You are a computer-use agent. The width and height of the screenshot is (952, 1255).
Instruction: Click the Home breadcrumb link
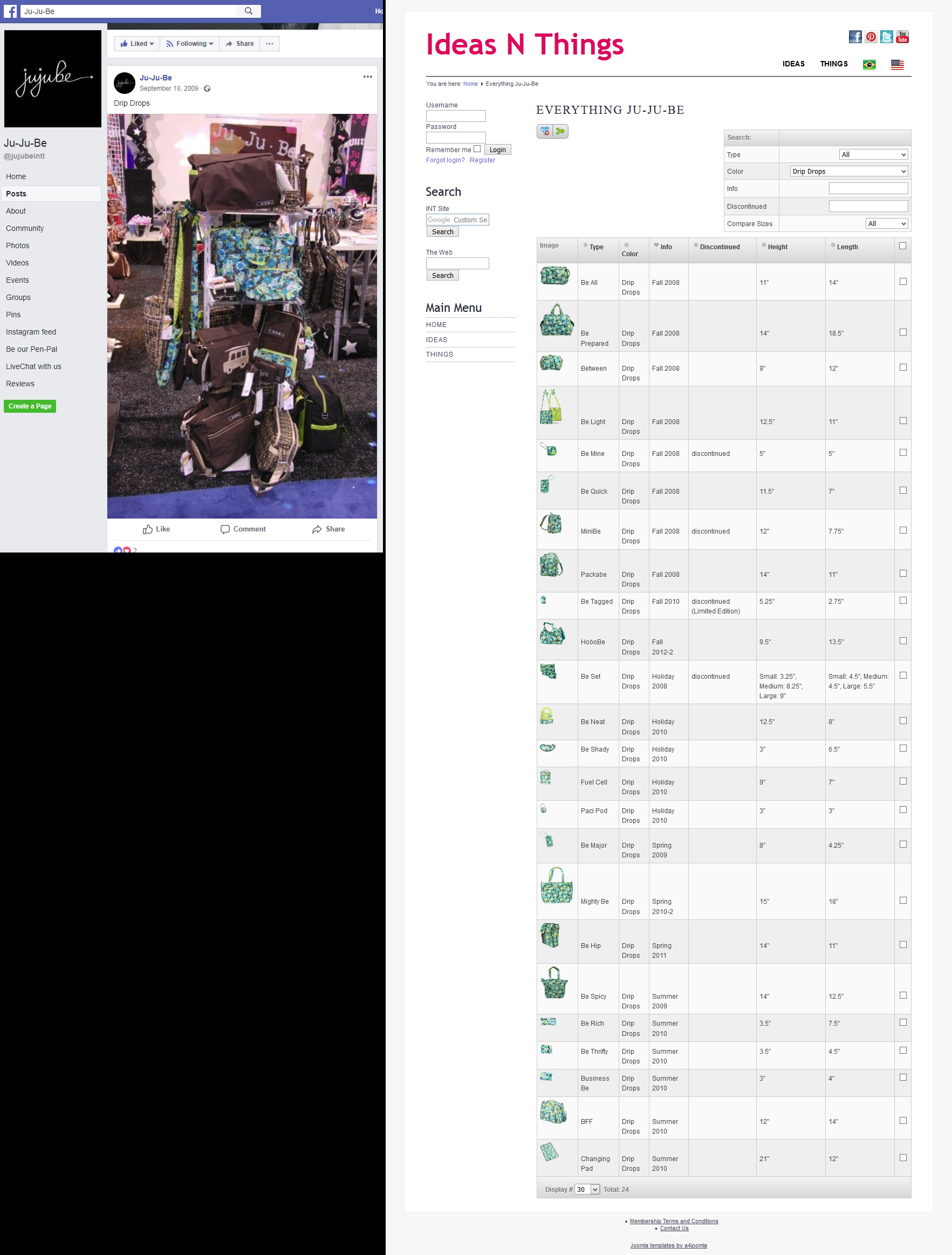(x=470, y=84)
